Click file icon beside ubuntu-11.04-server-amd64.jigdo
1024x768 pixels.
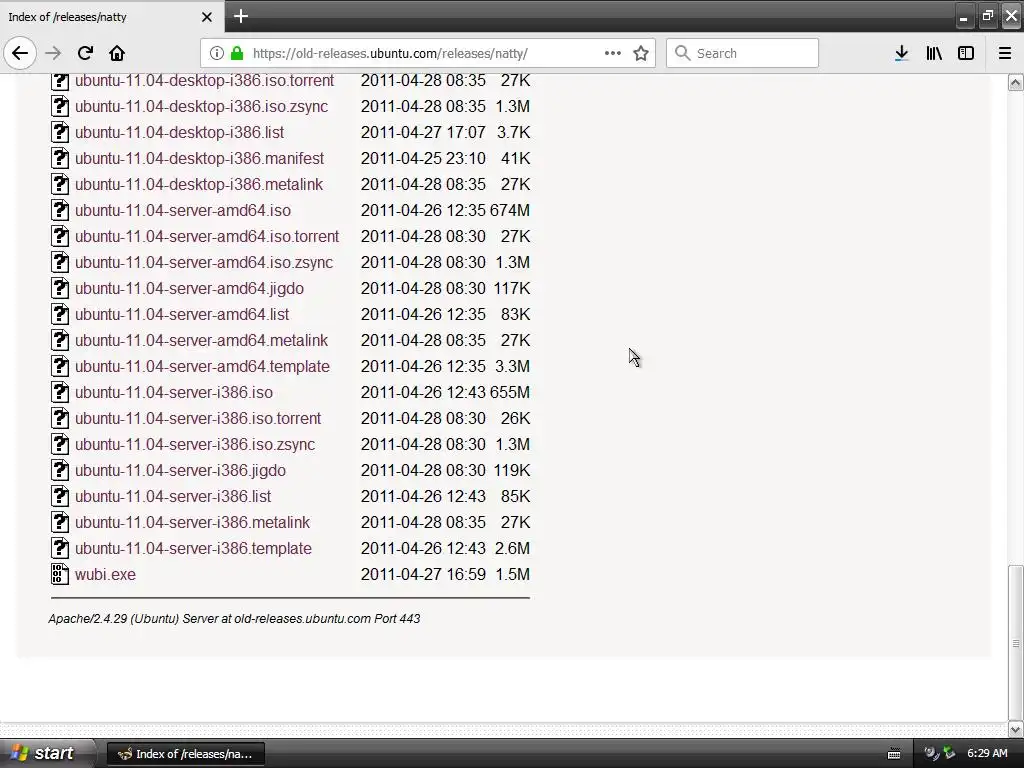click(59, 288)
